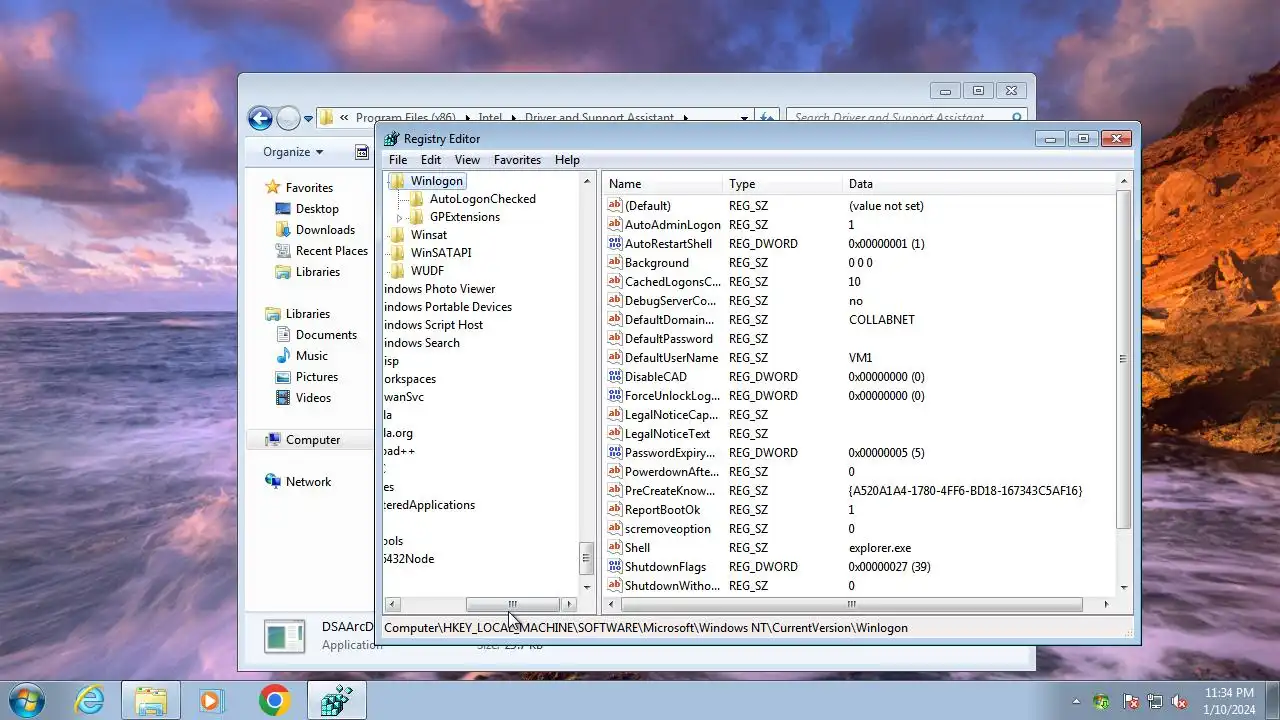Click the Explorer search box
Screen dimensions: 1280x720
click(x=906, y=118)
